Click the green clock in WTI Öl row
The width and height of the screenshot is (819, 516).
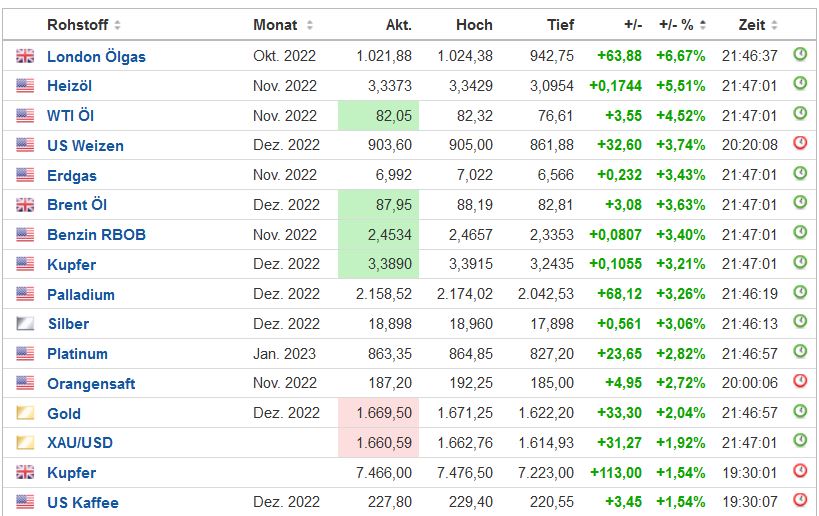click(800, 114)
